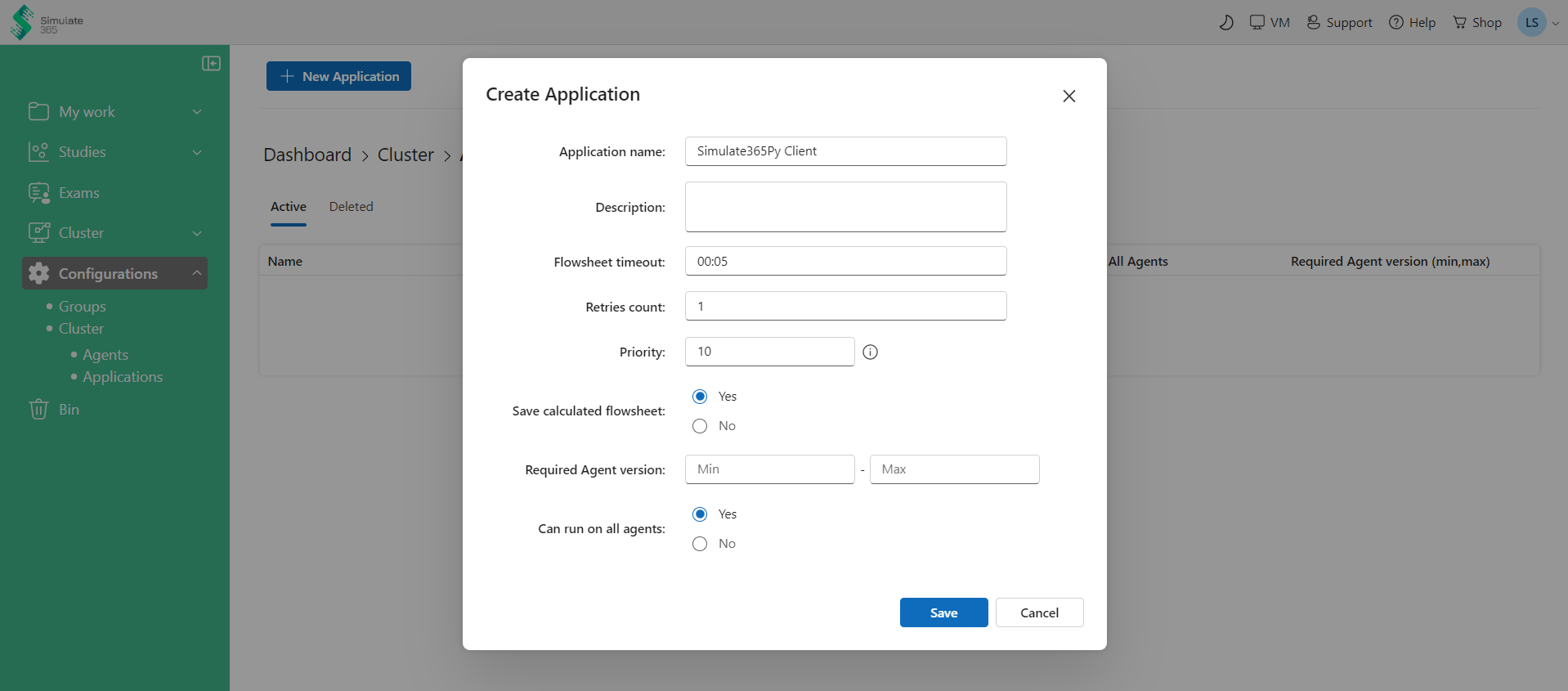This screenshot has width=1568, height=691.
Task: Go to Dashboard breadcrumb
Action: coord(307,155)
